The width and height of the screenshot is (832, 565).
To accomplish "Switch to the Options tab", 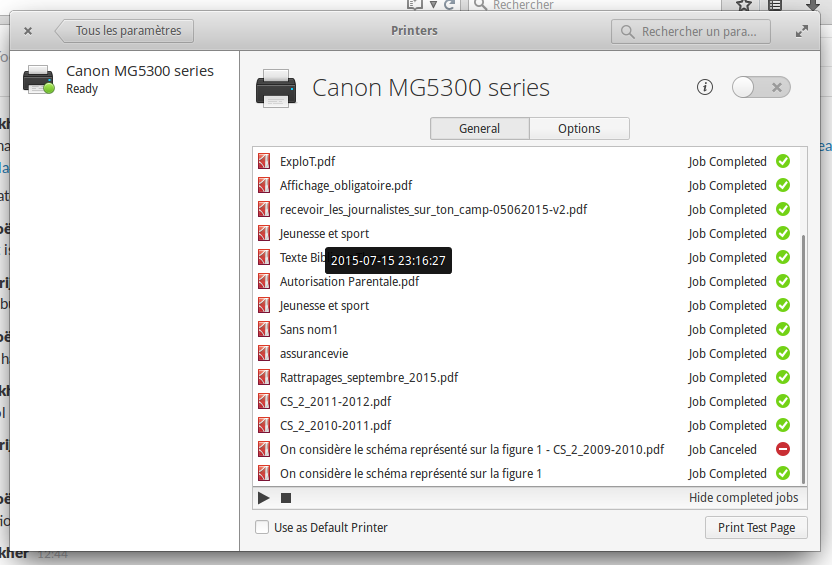I will click(579, 128).
